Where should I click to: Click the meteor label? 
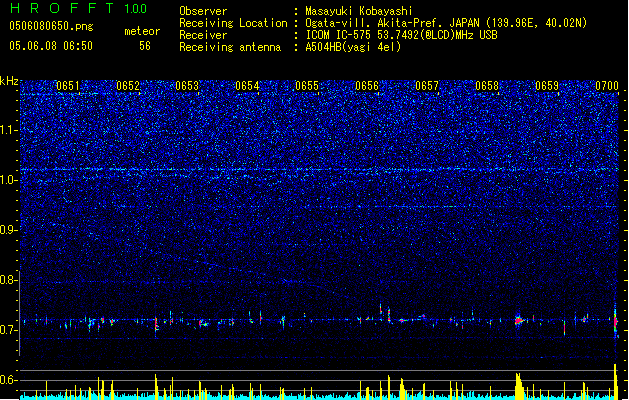coord(142,31)
